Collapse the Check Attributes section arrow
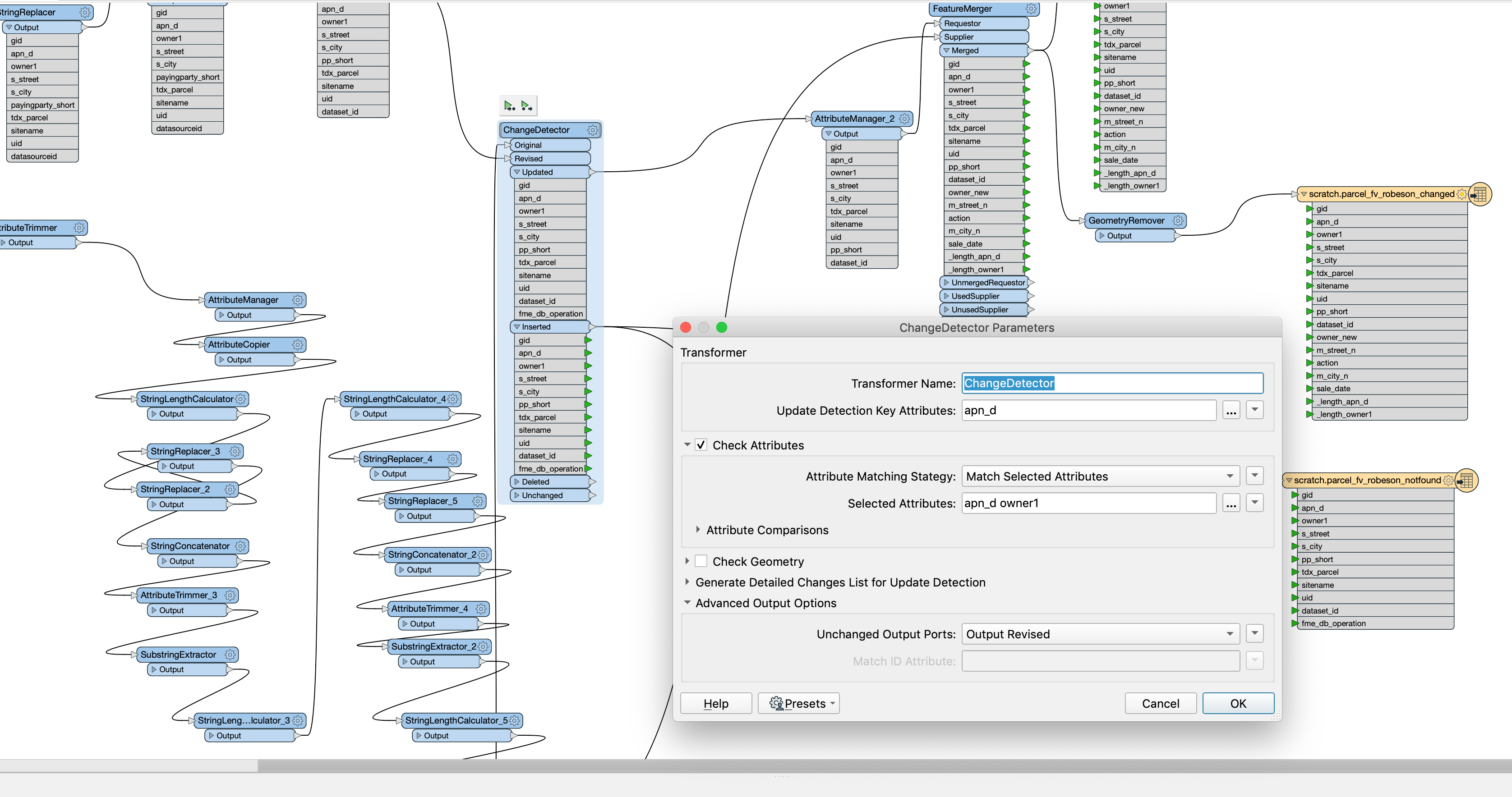The width and height of the screenshot is (1512, 797). coord(687,444)
